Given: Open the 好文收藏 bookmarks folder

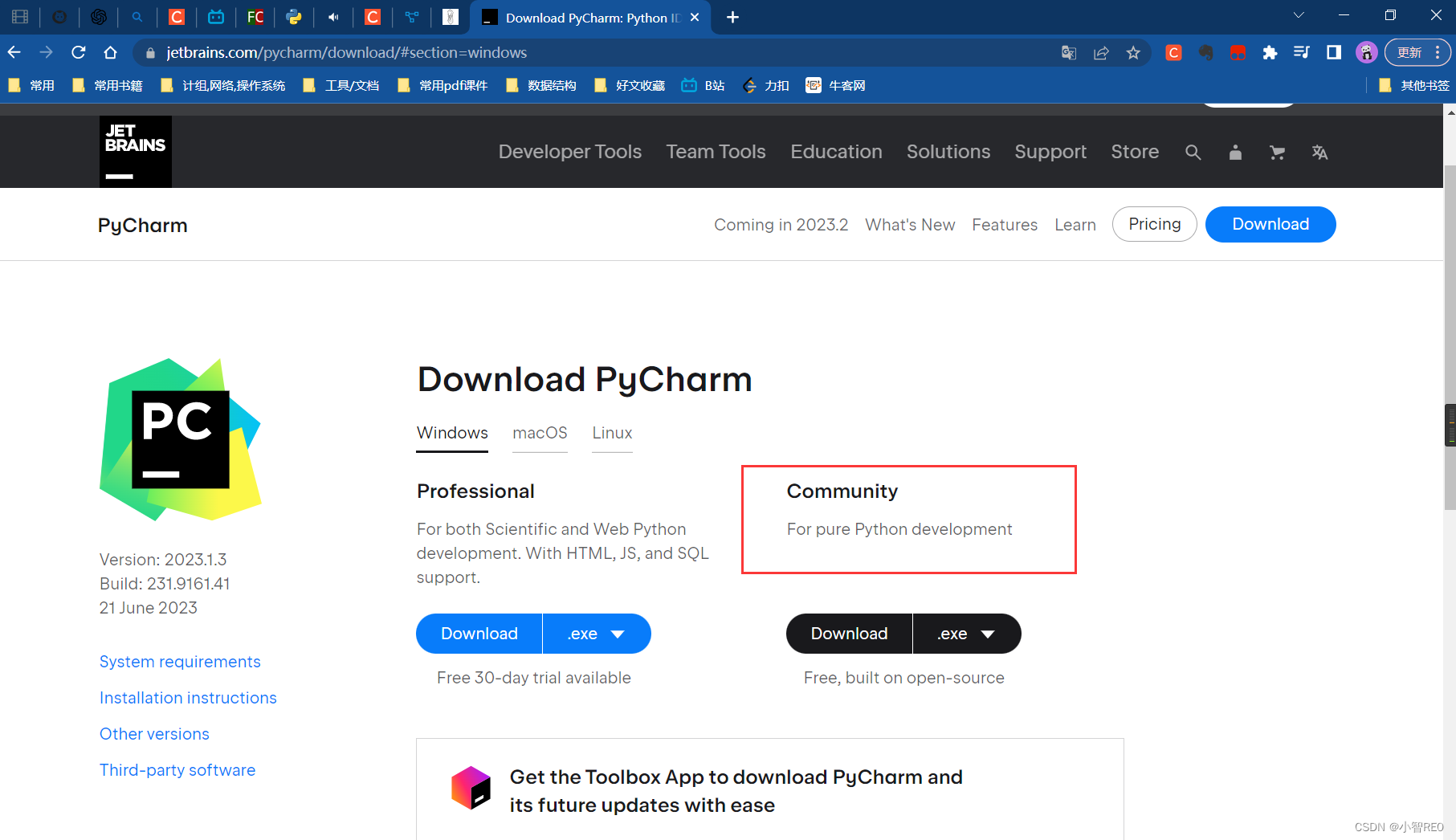Looking at the screenshot, I should coord(629,85).
